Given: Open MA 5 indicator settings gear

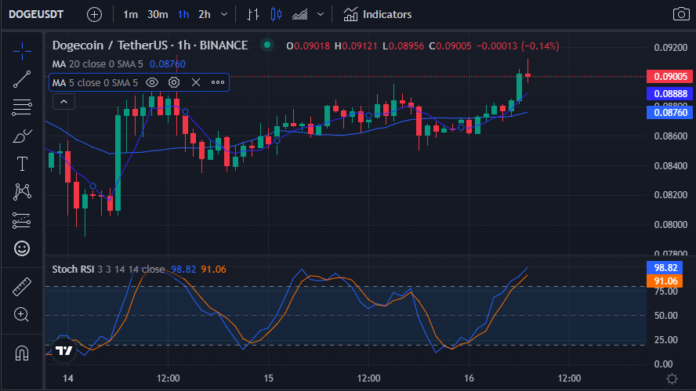Looking at the screenshot, I should (174, 83).
